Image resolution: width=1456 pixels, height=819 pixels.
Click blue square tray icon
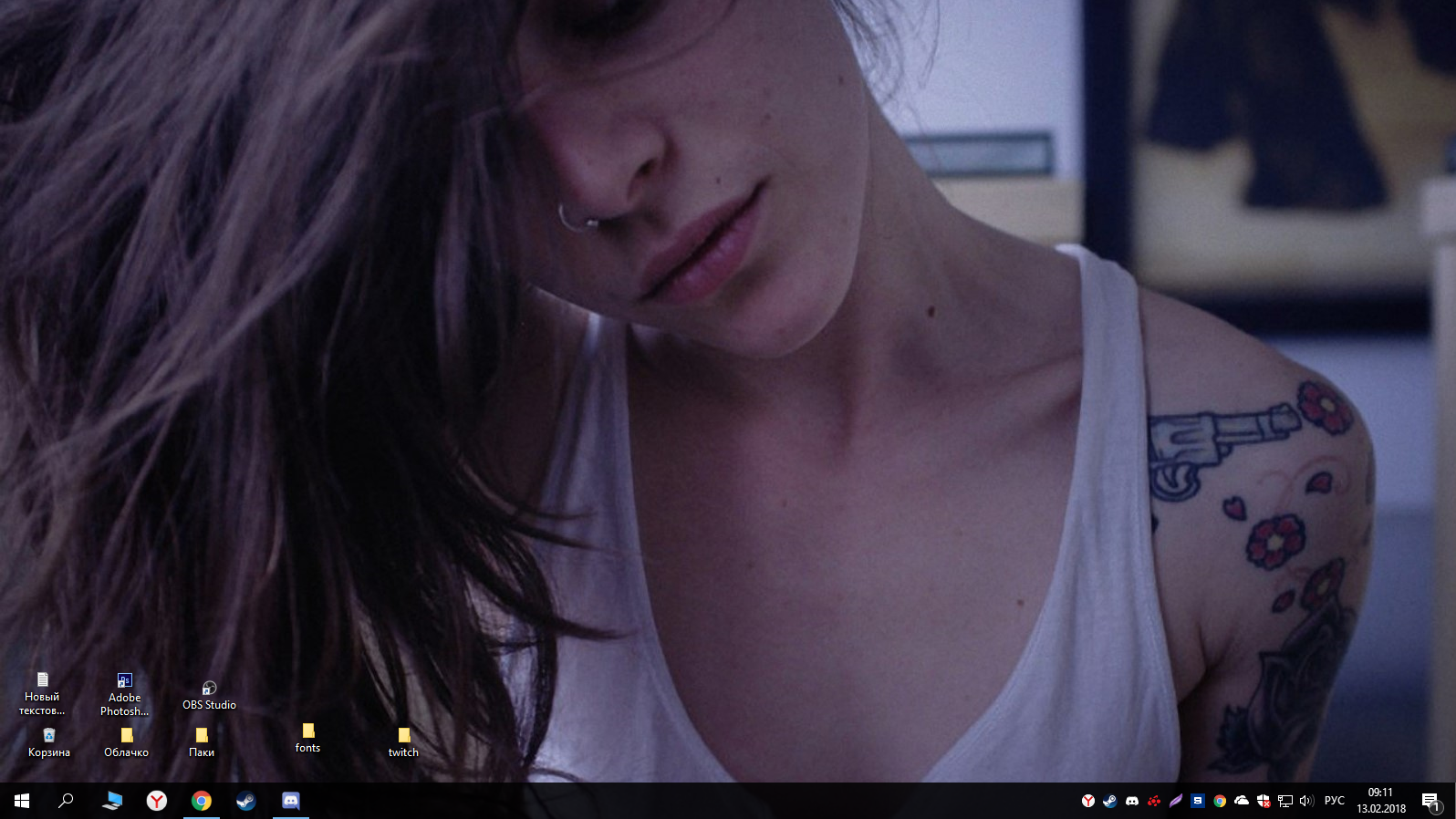point(1198,801)
